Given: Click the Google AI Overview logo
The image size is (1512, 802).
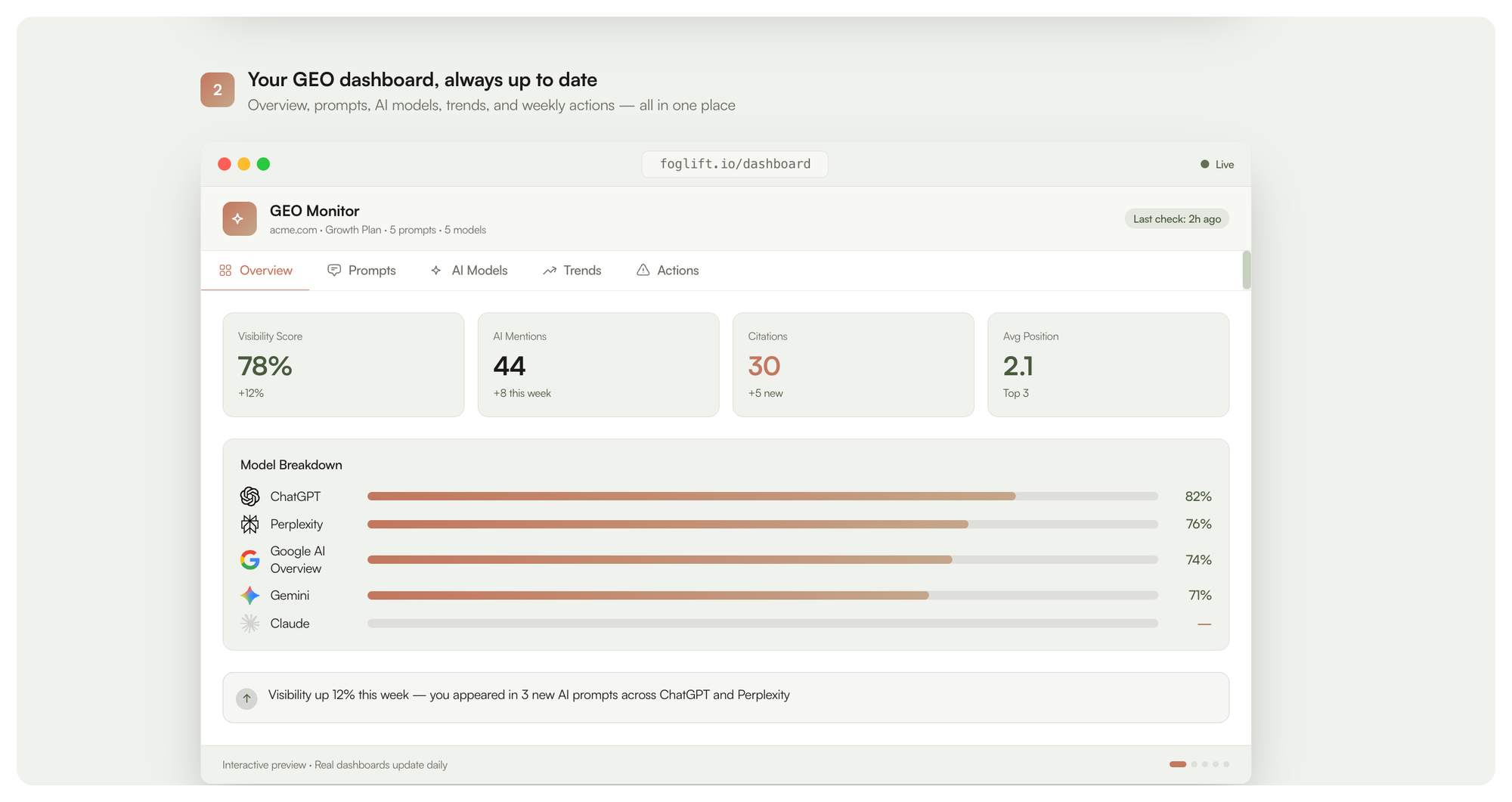Looking at the screenshot, I should [x=249, y=559].
